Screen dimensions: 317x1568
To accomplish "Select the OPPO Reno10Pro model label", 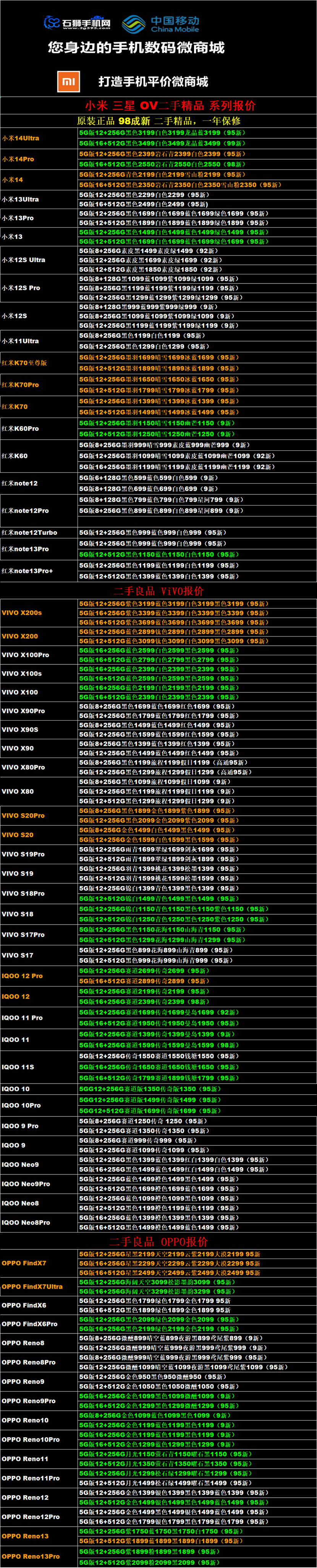I will pyautogui.click(x=31, y=1440).
